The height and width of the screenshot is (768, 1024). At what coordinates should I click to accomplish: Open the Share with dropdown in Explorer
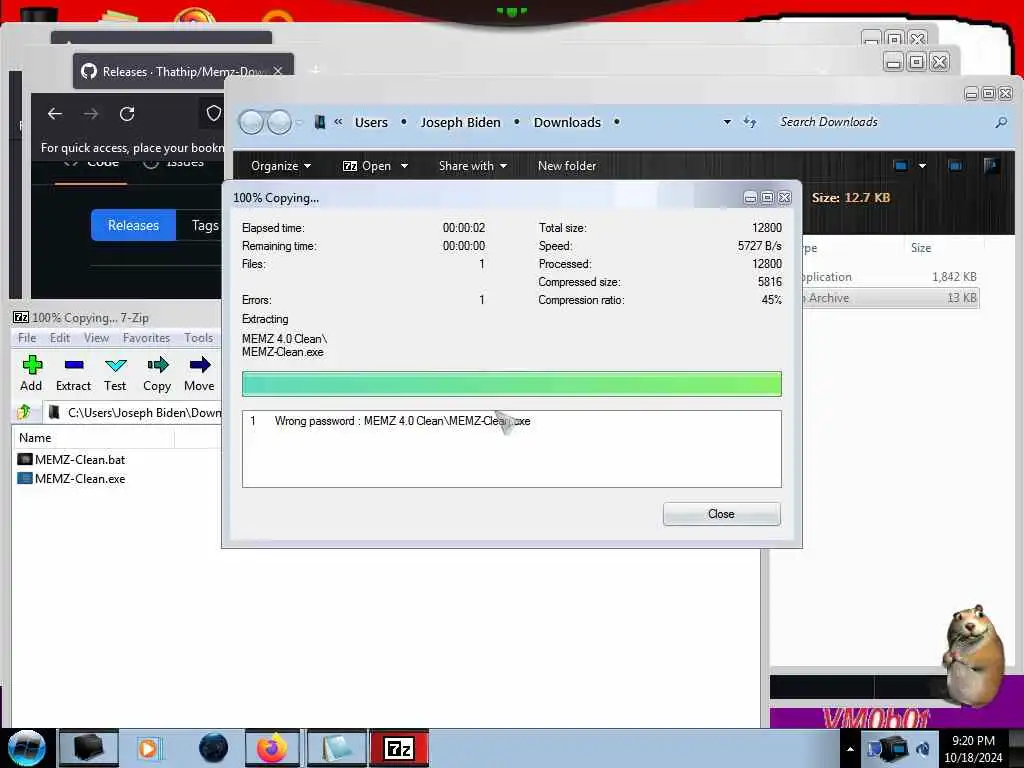click(473, 166)
